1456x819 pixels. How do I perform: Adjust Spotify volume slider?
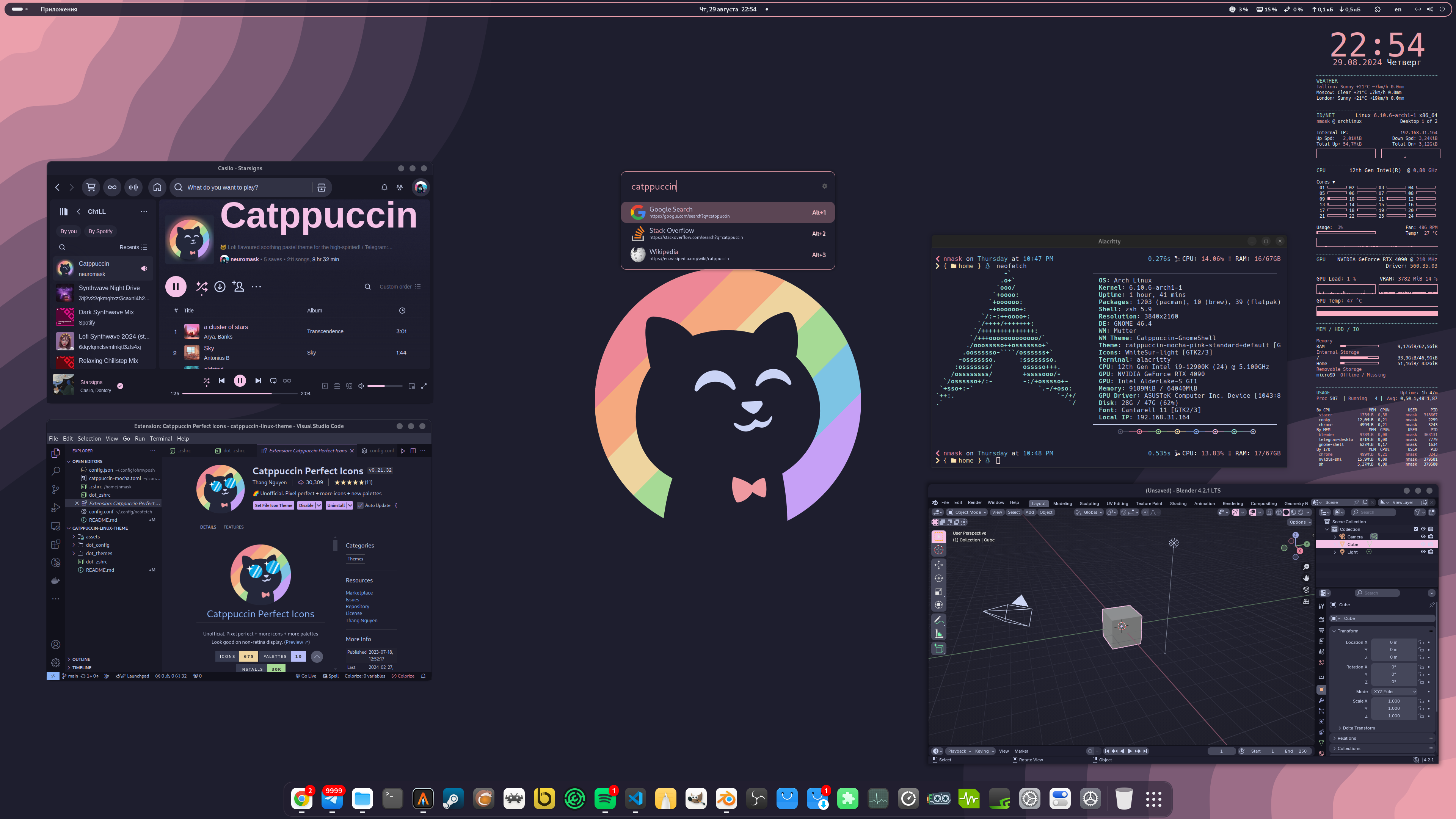click(385, 386)
